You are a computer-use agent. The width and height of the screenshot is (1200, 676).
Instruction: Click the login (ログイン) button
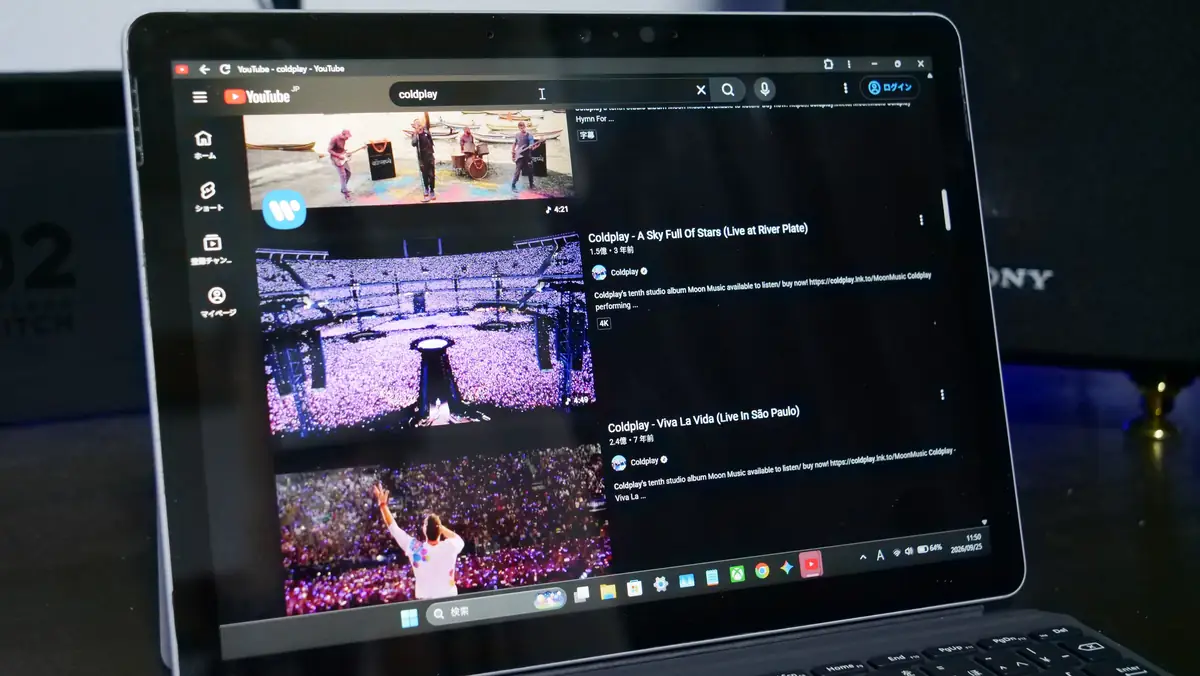pyautogui.click(x=889, y=88)
